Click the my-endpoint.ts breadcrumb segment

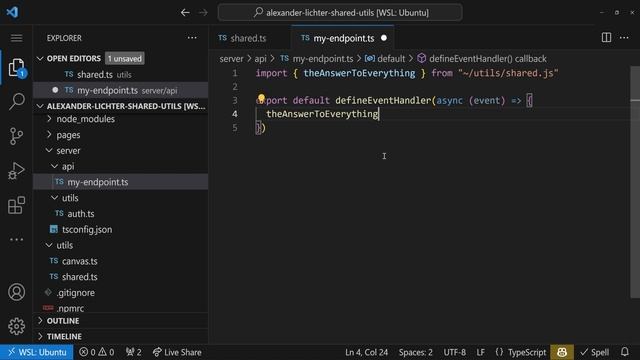tap(317, 59)
